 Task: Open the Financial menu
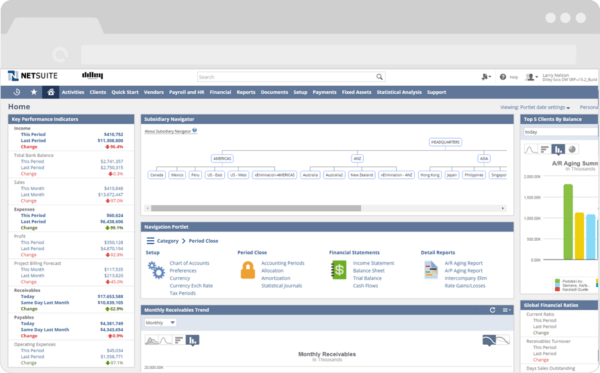coord(220,92)
